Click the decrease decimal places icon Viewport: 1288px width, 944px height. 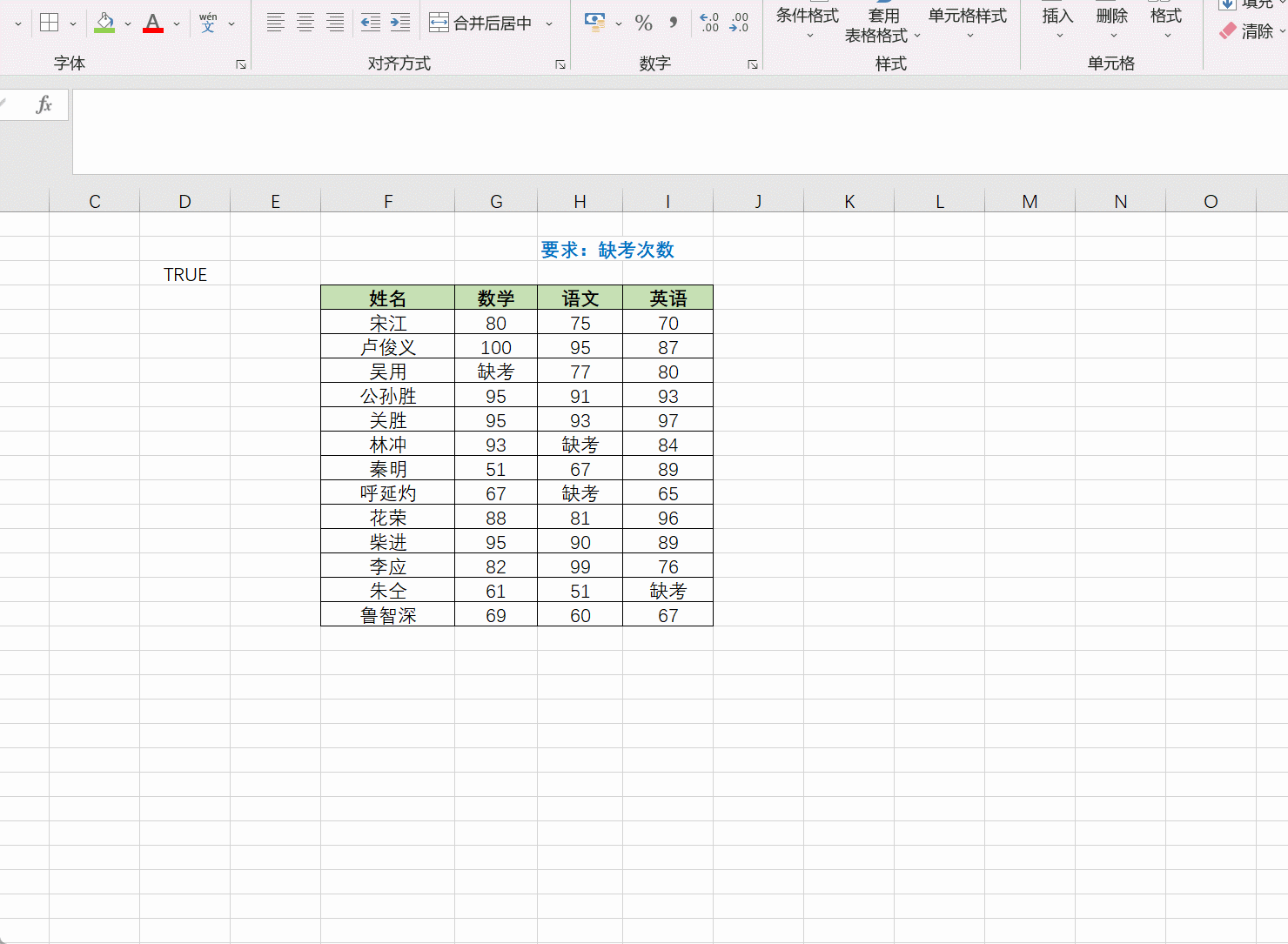[x=738, y=23]
